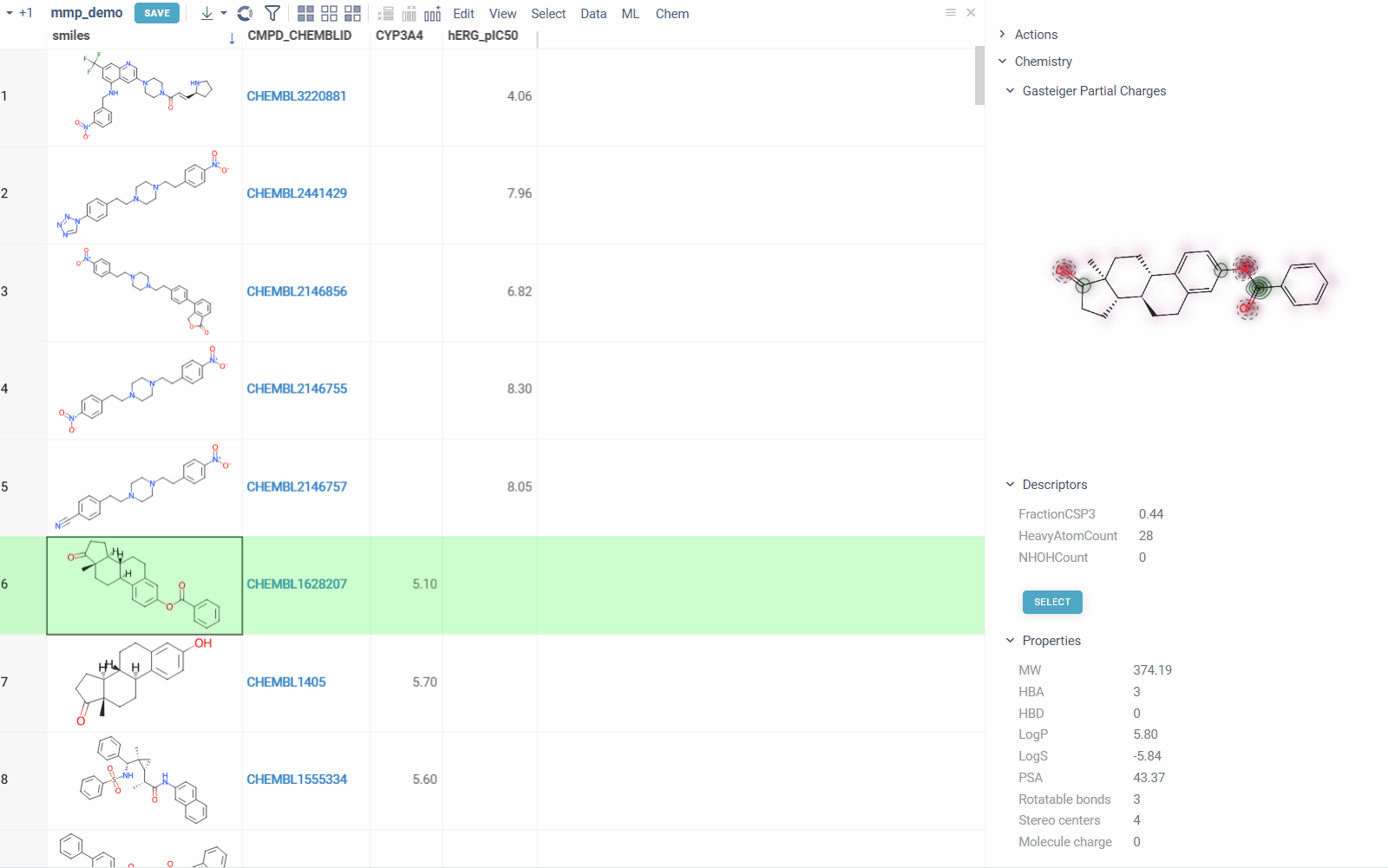Collapse the Descriptors section
Image resolution: width=1388 pixels, height=868 pixels.
1010,485
